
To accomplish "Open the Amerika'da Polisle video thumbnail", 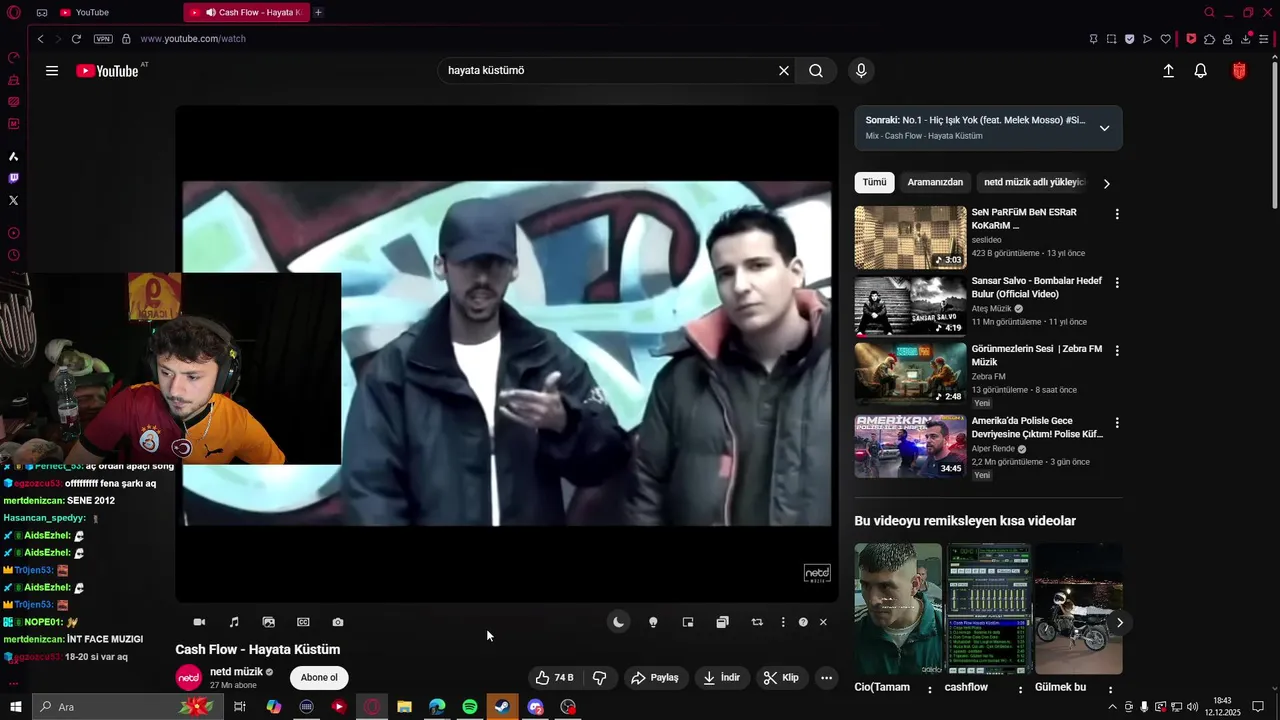I will 910,446.
